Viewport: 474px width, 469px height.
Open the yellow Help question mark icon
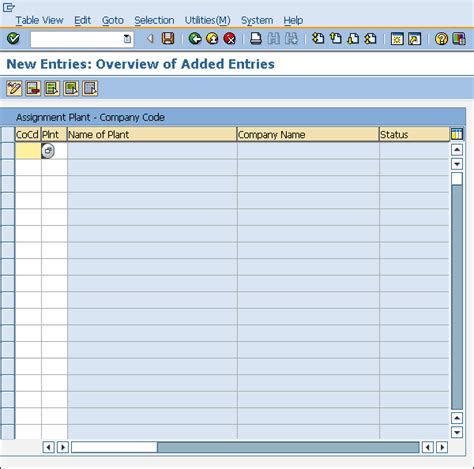(441, 39)
